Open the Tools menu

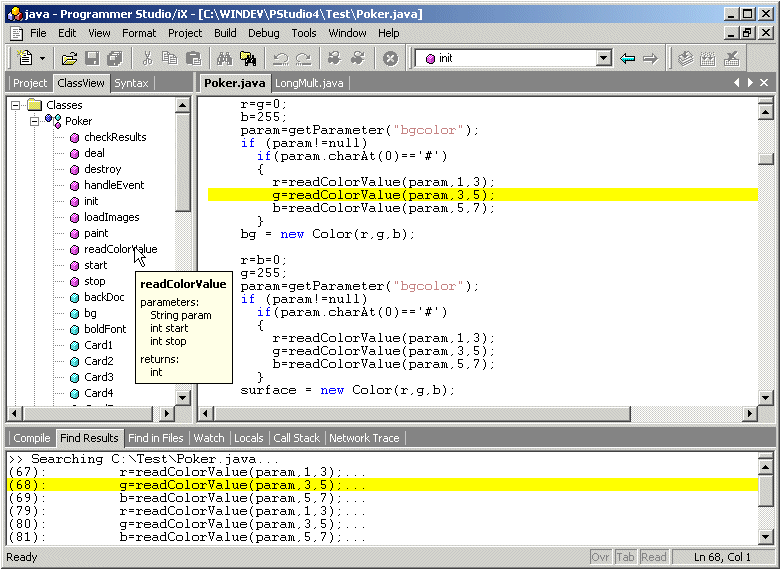coord(304,33)
